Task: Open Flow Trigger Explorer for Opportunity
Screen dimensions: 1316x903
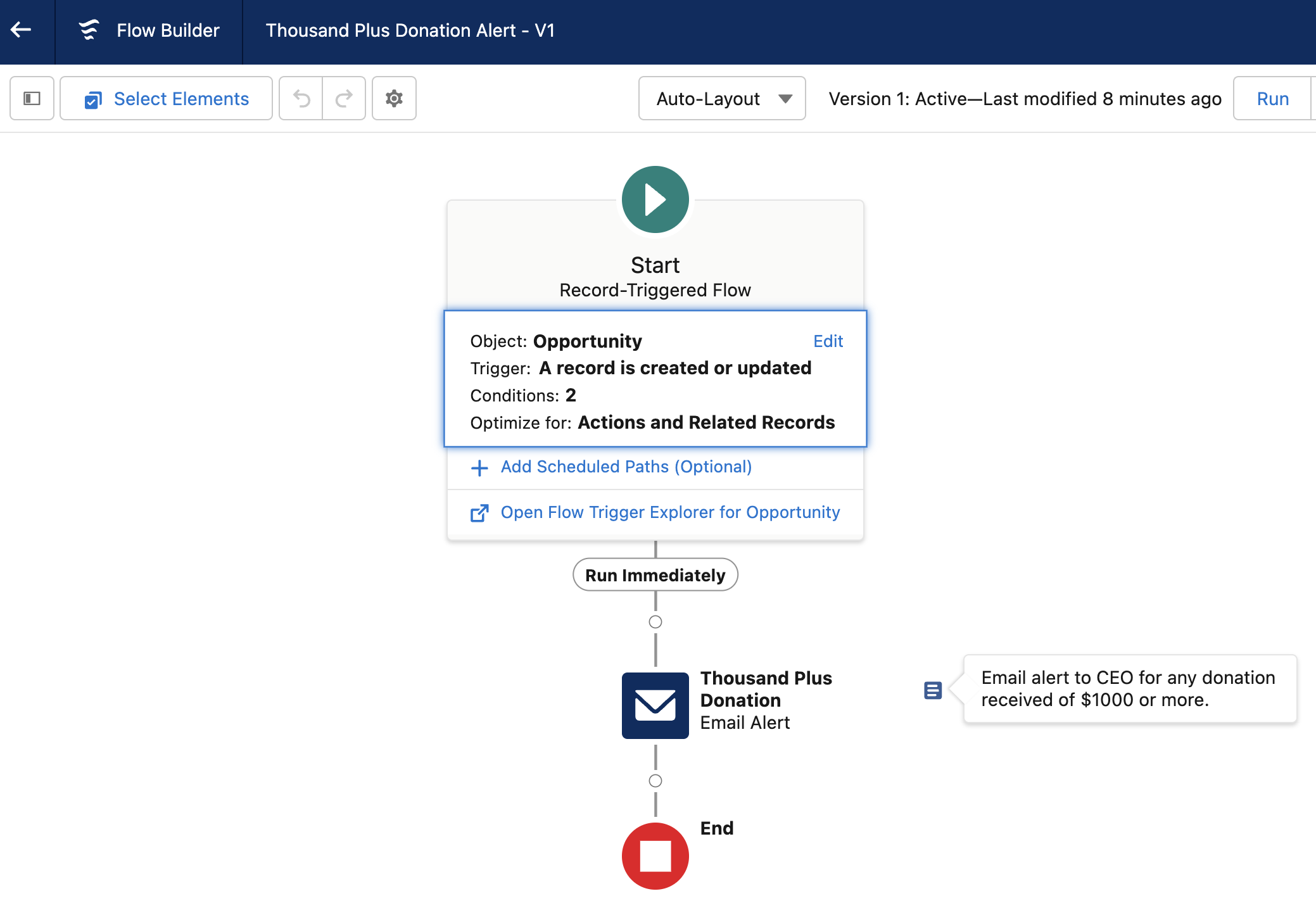Action: pyautogui.click(x=669, y=512)
